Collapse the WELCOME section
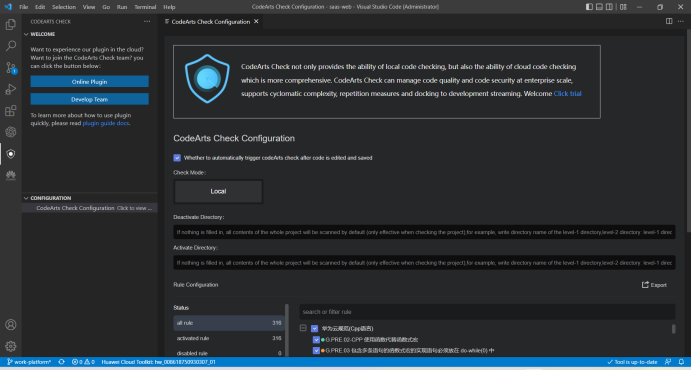The image size is (692, 371). 26,34
